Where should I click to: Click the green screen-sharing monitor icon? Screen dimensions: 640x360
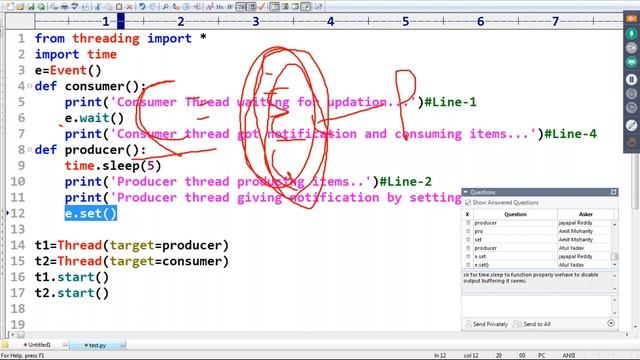pyautogui.click(x=631, y=62)
